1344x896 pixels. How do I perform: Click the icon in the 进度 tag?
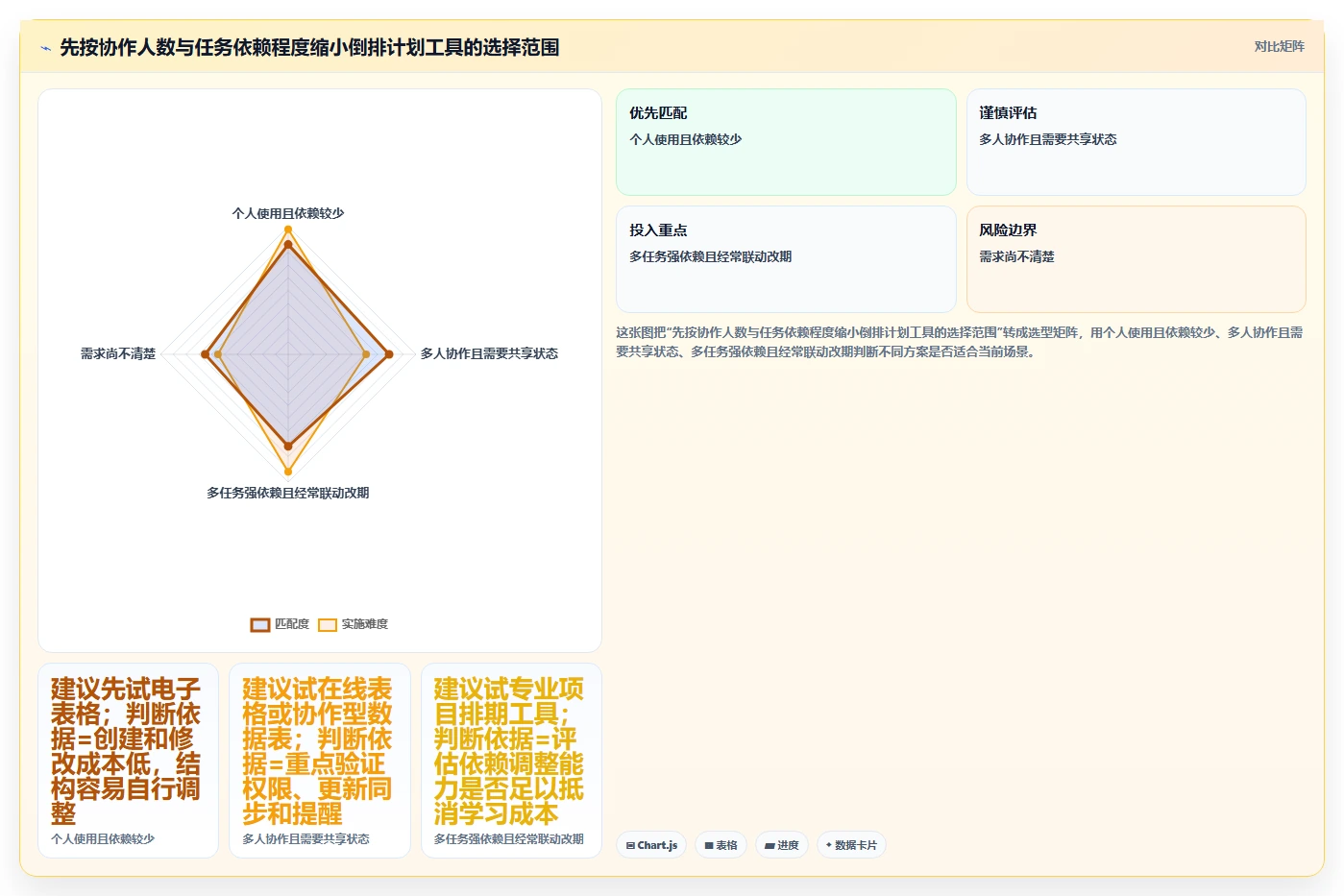(770, 846)
